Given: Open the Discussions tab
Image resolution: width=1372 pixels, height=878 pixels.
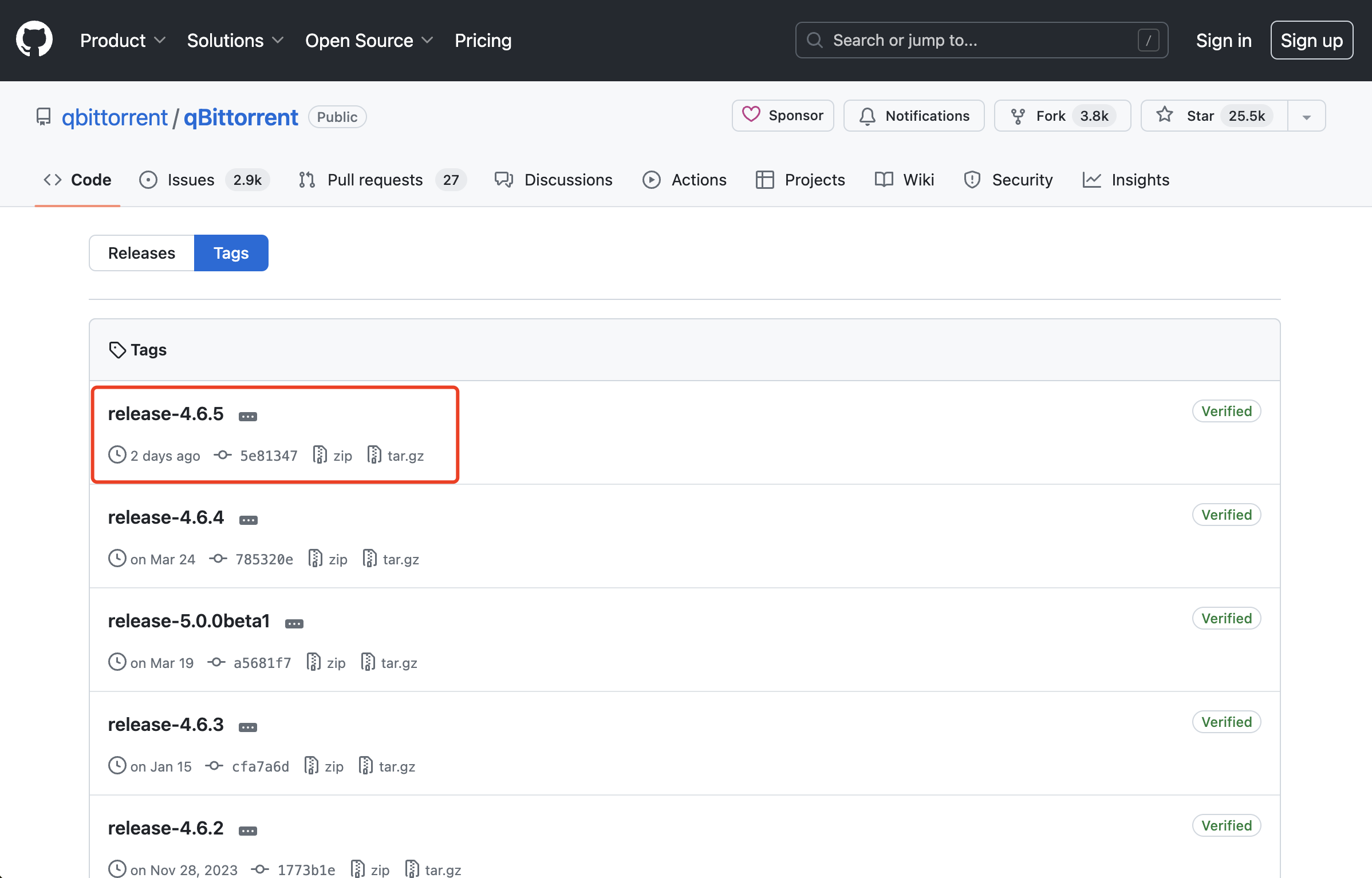Looking at the screenshot, I should coord(553,180).
